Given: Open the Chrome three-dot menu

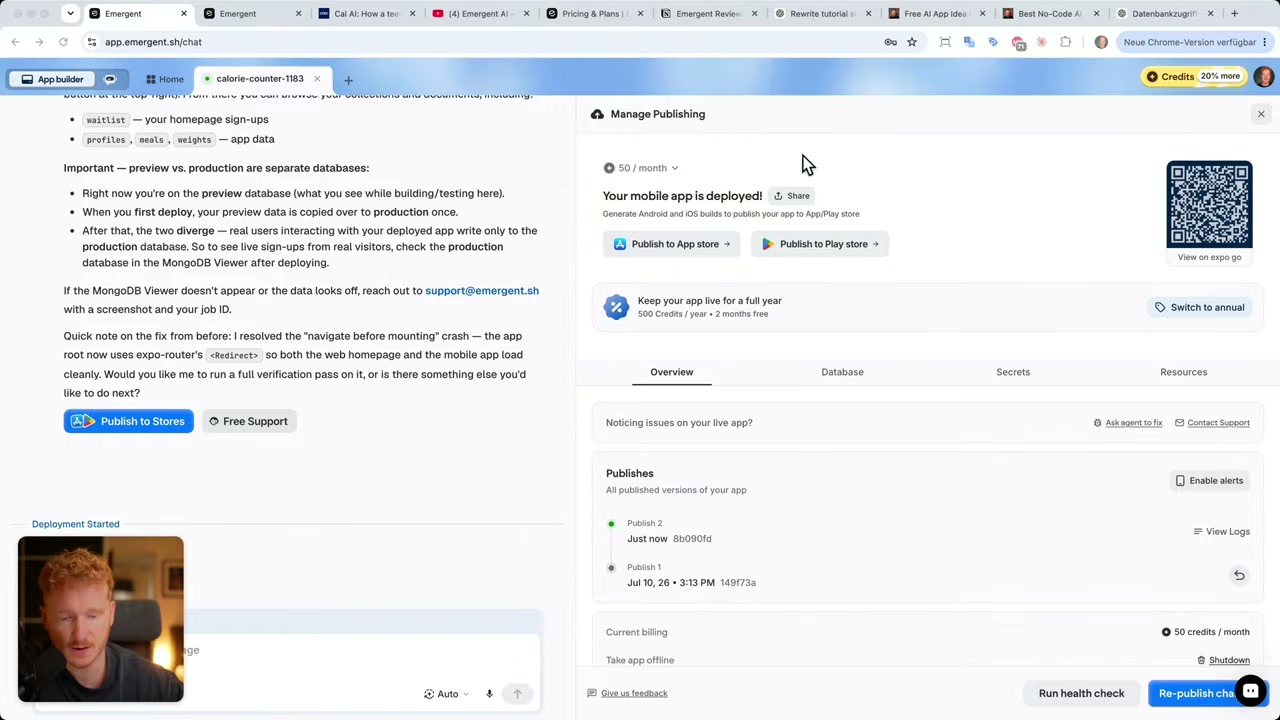Looking at the screenshot, I should (x=1264, y=42).
